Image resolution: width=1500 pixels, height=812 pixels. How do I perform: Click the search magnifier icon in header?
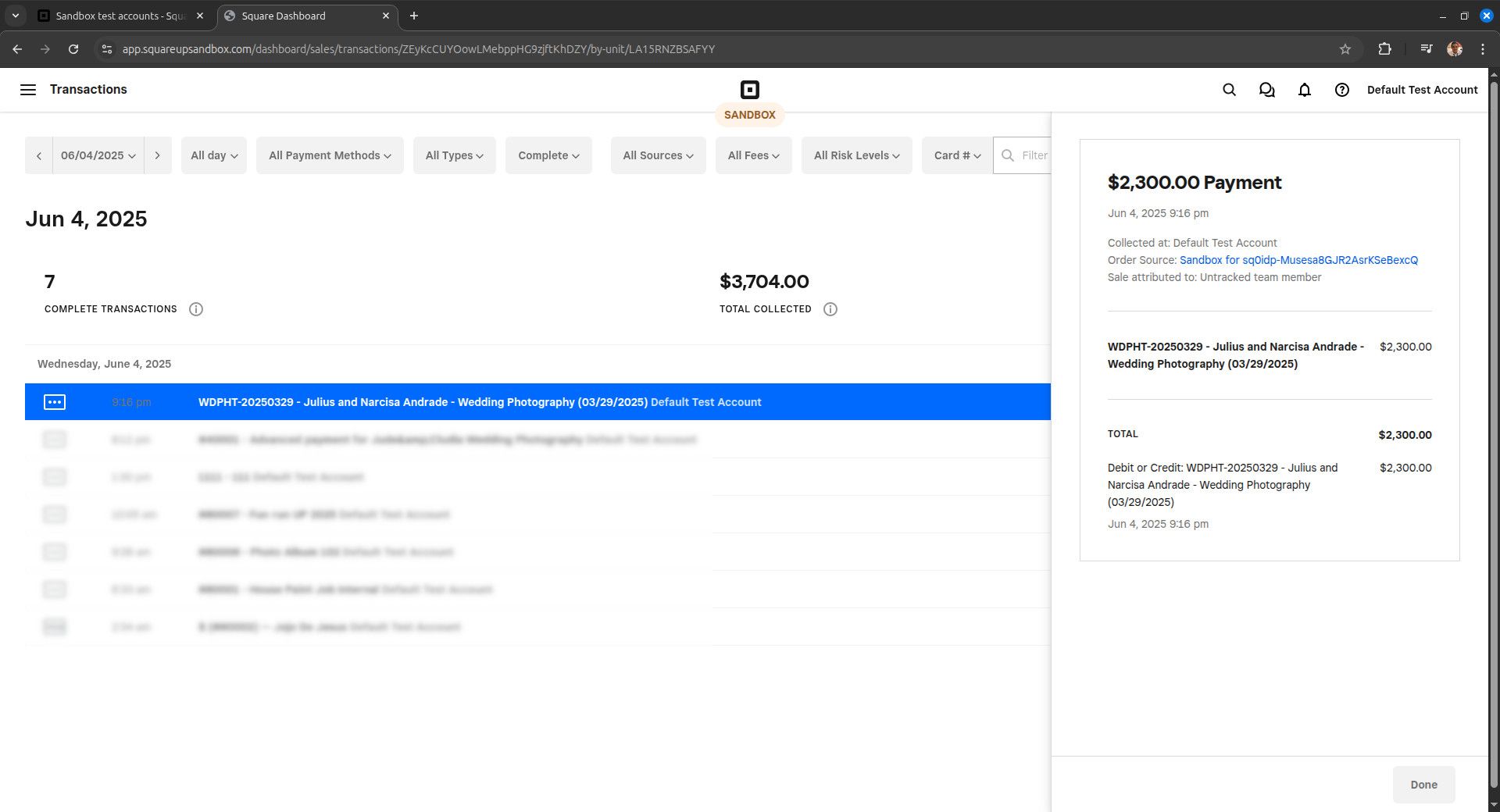[1229, 90]
